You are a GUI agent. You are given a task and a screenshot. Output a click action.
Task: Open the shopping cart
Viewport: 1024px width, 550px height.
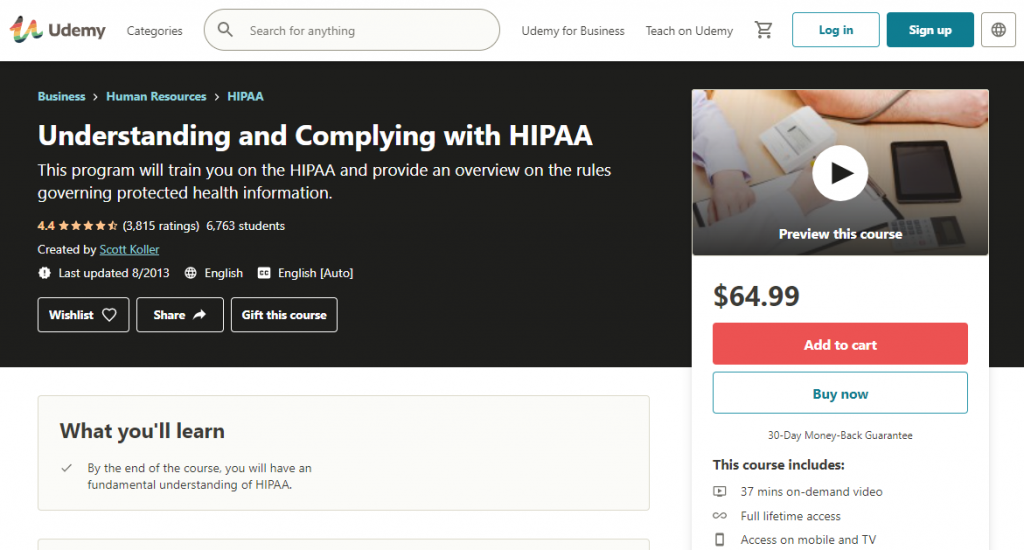click(x=764, y=30)
